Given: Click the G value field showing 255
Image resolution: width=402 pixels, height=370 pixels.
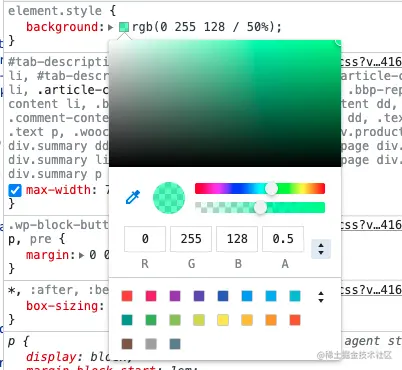Looking at the screenshot, I should [191, 239].
